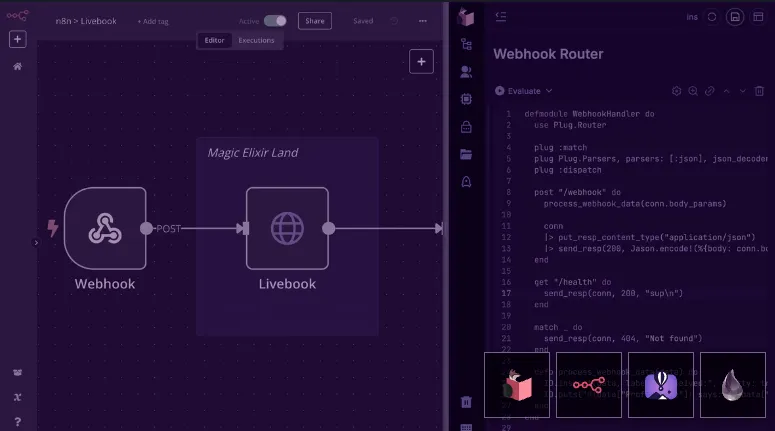Open the runtime settings chip icon

click(x=466, y=99)
